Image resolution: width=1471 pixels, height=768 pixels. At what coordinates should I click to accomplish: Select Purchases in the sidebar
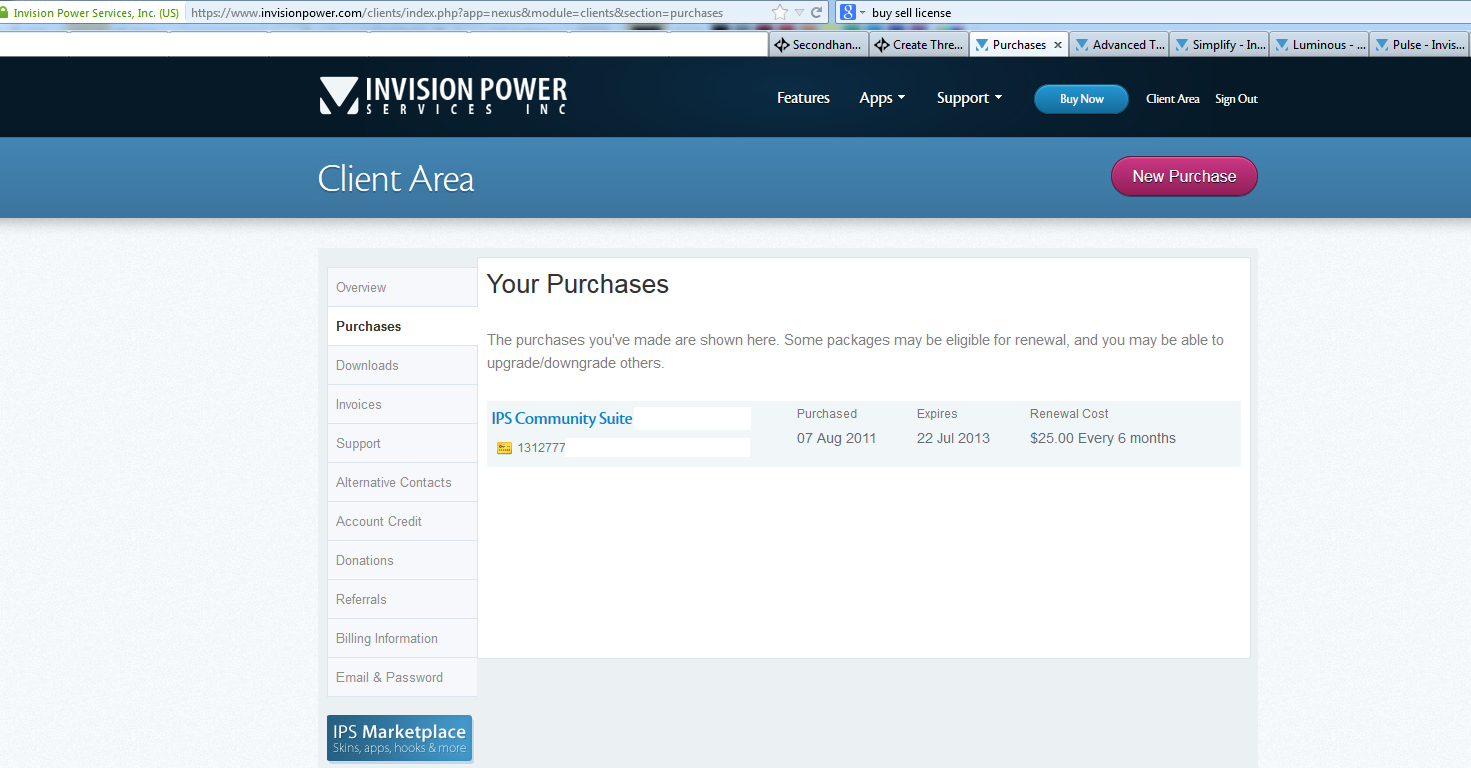coord(402,326)
